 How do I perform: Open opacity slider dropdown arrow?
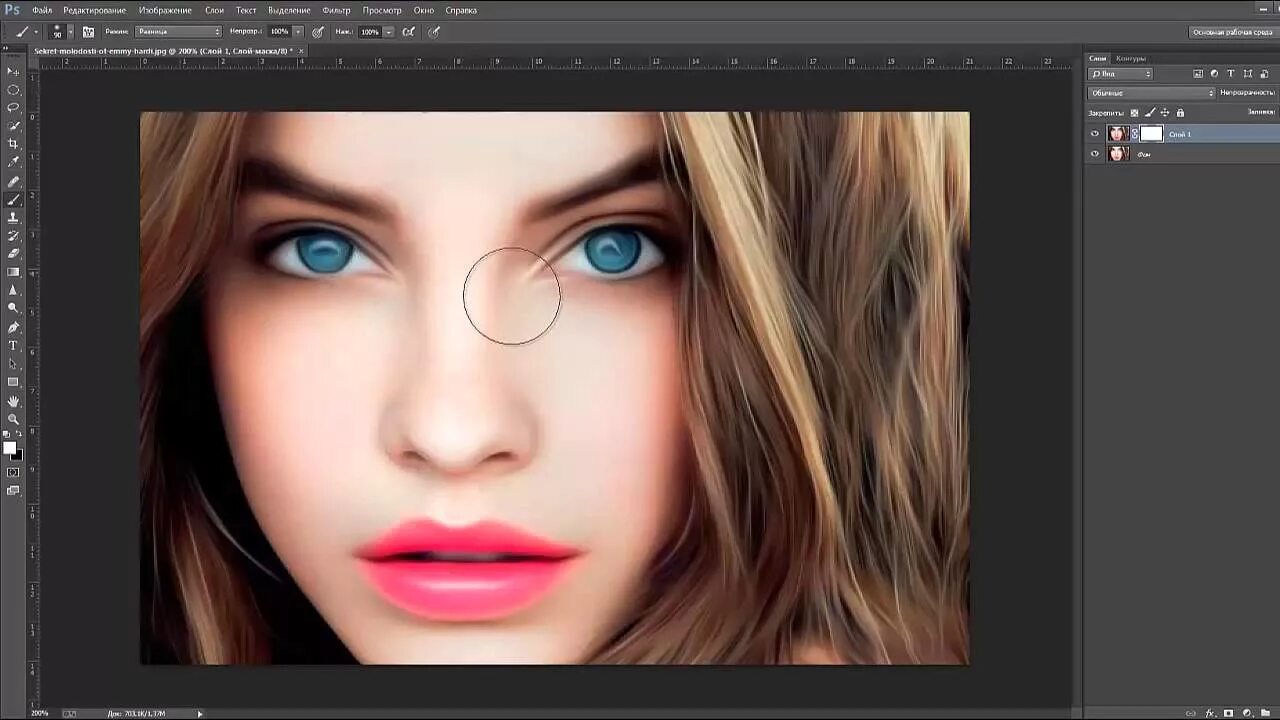(298, 32)
